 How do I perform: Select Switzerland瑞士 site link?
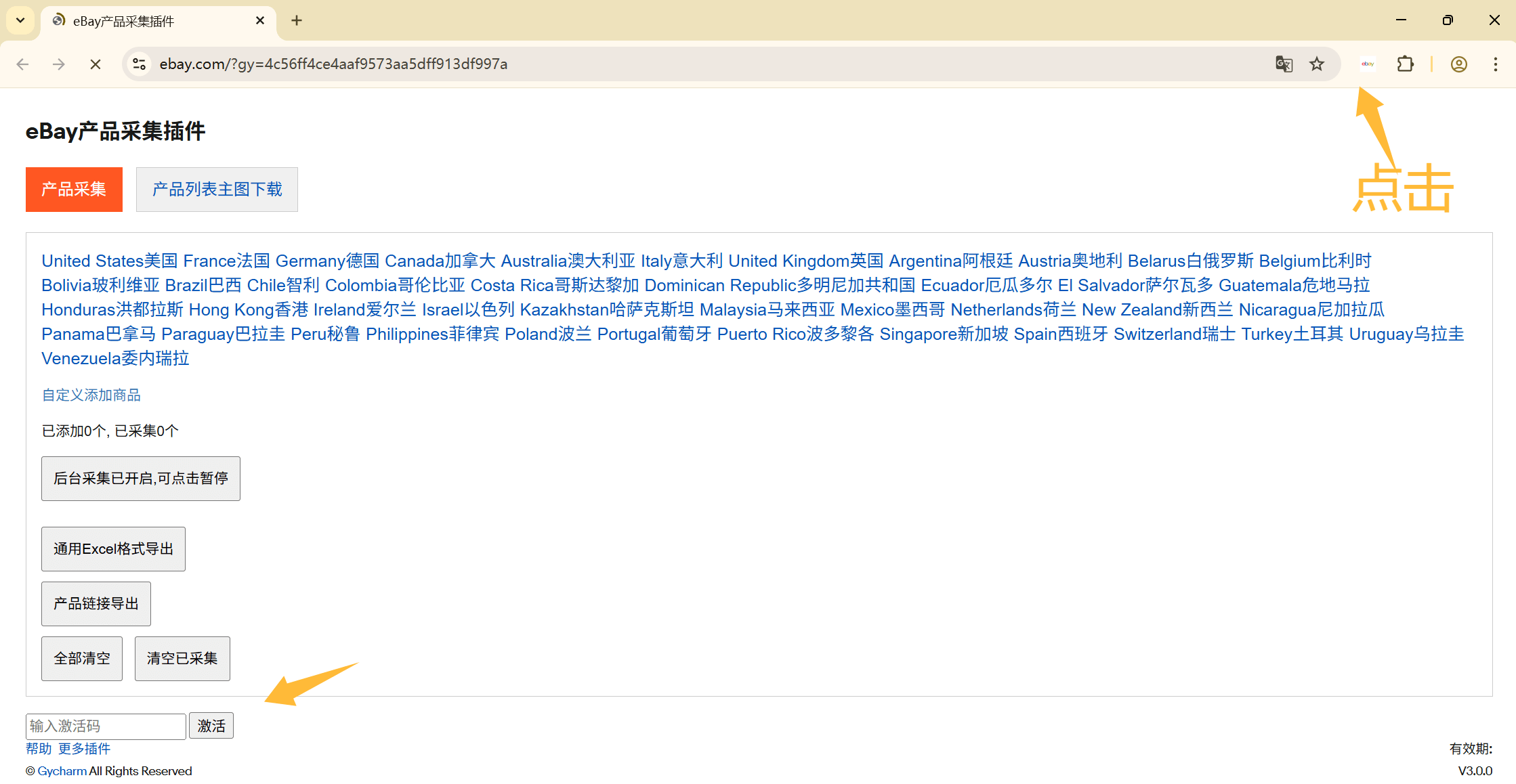pos(1175,334)
